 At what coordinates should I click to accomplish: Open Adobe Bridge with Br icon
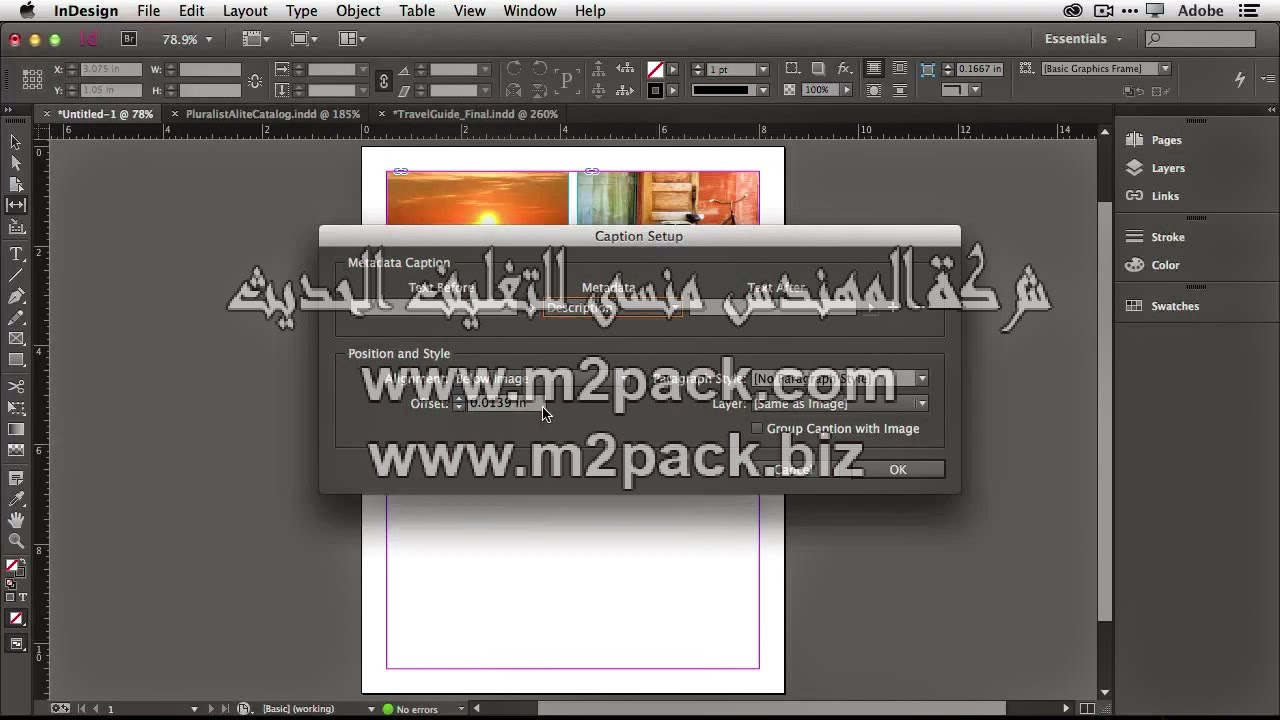tap(128, 39)
